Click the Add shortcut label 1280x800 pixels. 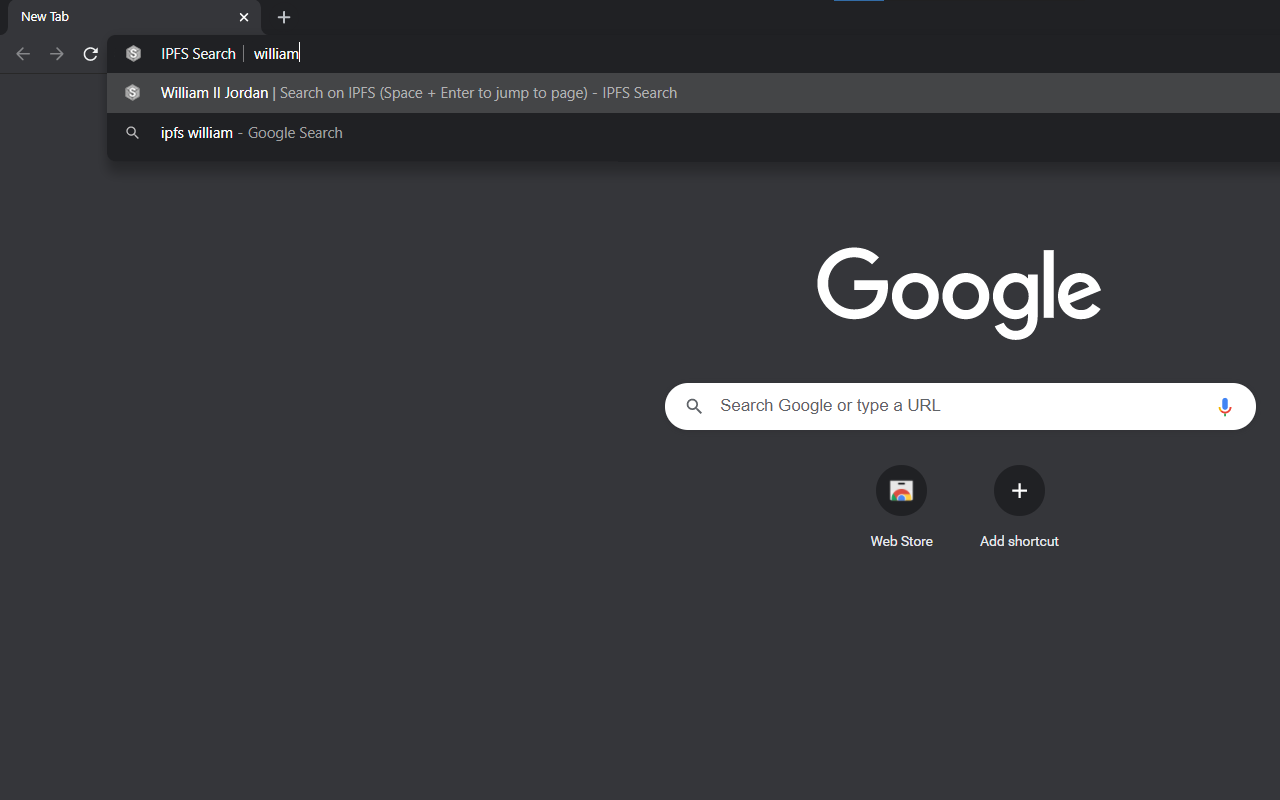(x=1019, y=541)
